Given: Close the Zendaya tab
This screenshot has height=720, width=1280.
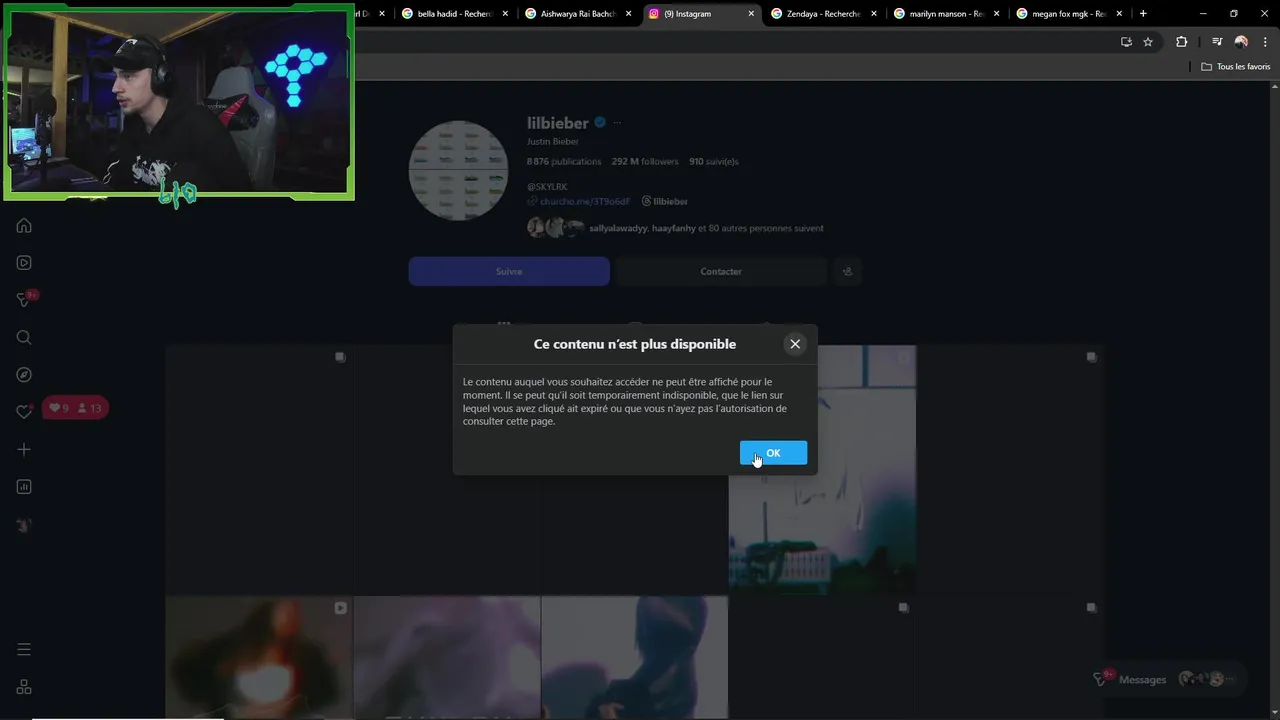Looking at the screenshot, I should (x=874, y=14).
